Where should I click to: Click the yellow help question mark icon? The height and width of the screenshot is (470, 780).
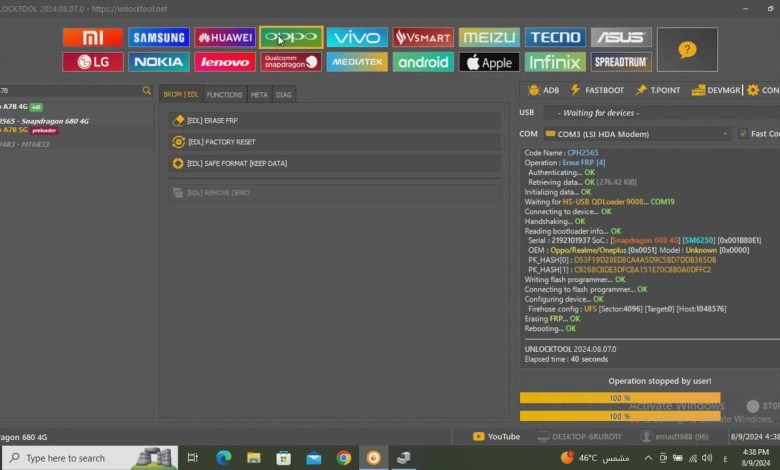(687, 49)
